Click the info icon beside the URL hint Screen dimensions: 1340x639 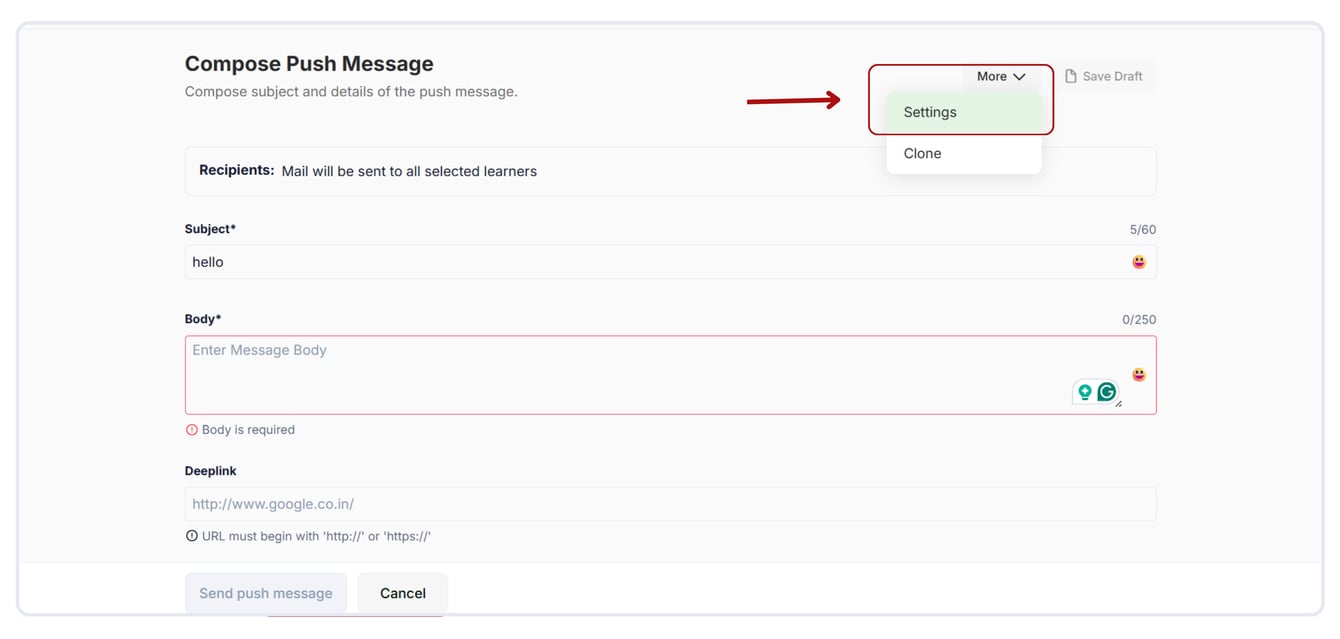click(x=192, y=536)
